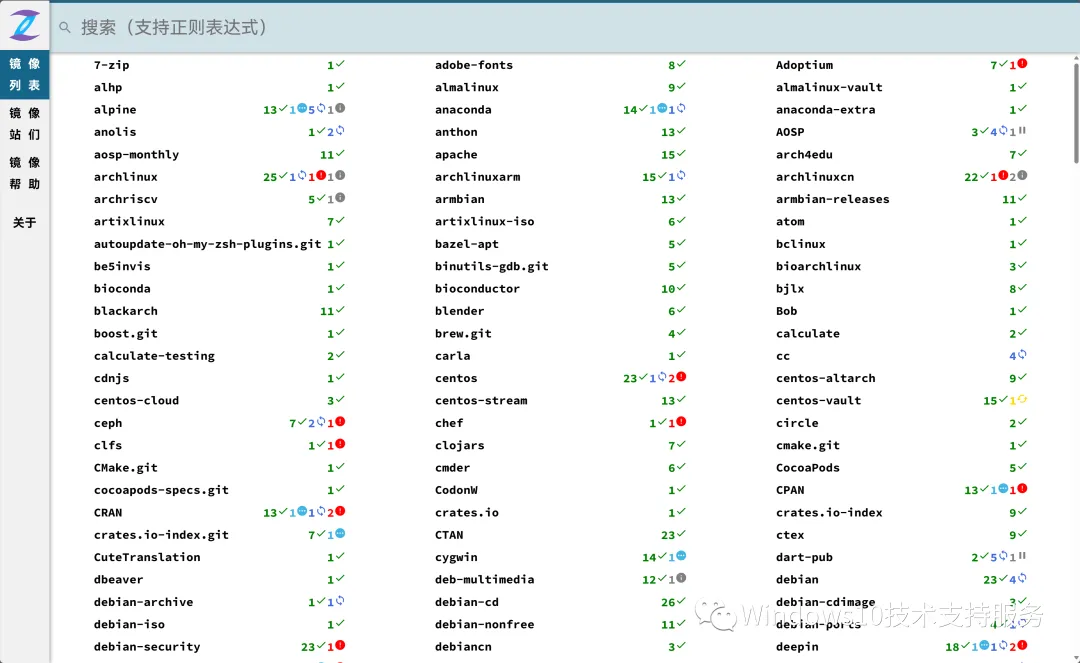
Task: Focus the mirror search input field
Action: tap(565, 28)
